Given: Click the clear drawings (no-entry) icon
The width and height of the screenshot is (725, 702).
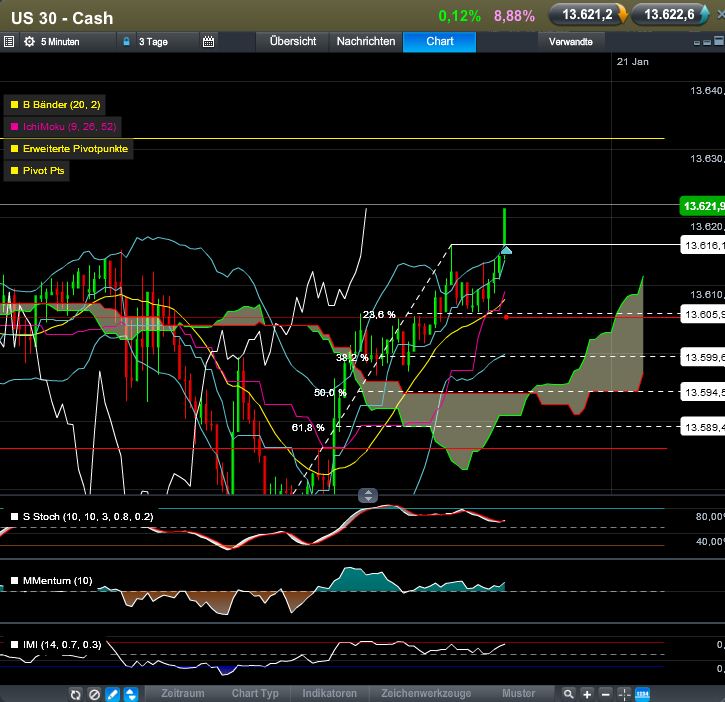Looking at the screenshot, I should click(x=93, y=693).
